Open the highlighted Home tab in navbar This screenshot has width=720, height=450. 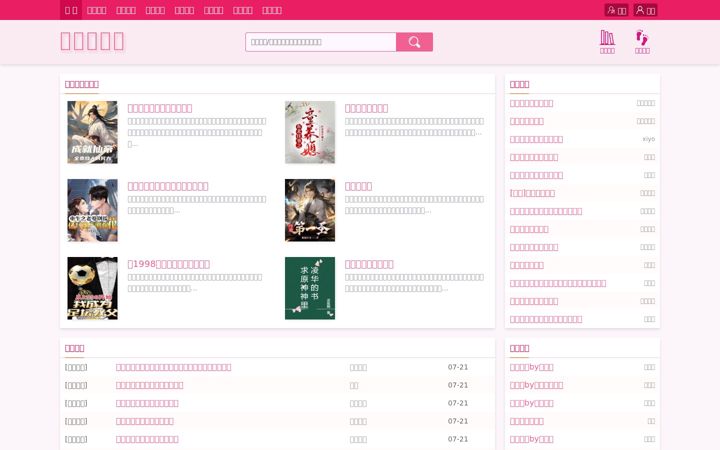click(71, 10)
